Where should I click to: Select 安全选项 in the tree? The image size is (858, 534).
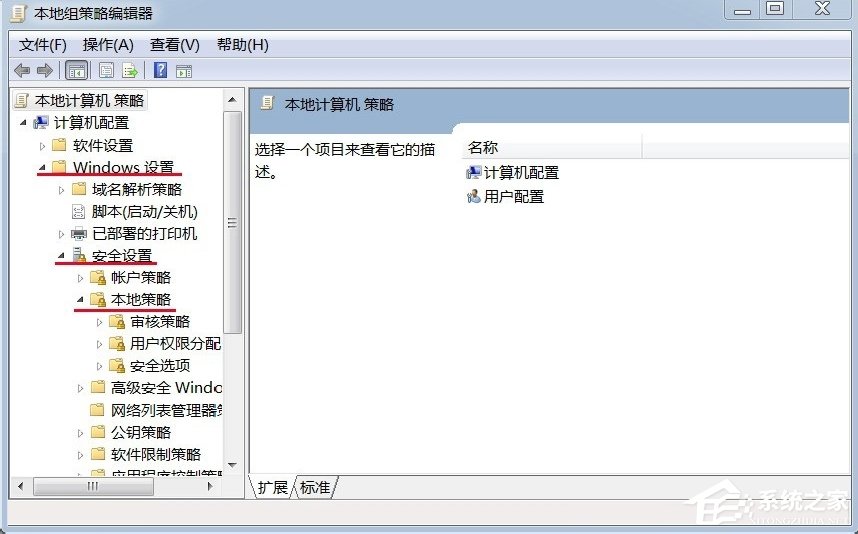click(x=159, y=365)
